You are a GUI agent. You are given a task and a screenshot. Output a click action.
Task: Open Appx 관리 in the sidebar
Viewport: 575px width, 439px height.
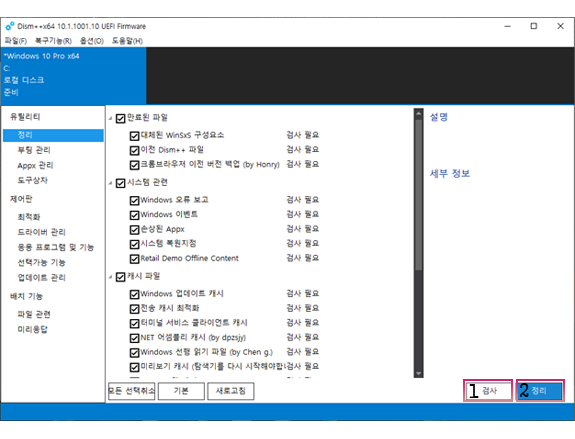(x=35, y=165)
